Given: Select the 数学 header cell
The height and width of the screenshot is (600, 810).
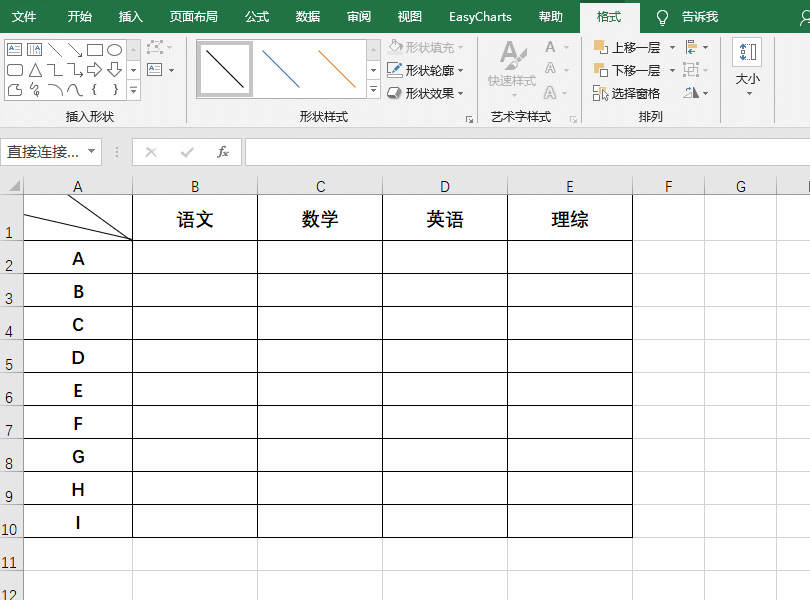Looking at the screenshot, I should (x=320, y=219).
